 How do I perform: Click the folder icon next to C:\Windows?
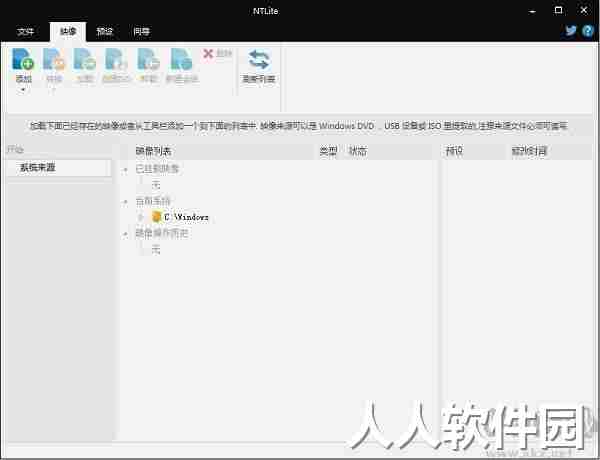coord(156,217)
